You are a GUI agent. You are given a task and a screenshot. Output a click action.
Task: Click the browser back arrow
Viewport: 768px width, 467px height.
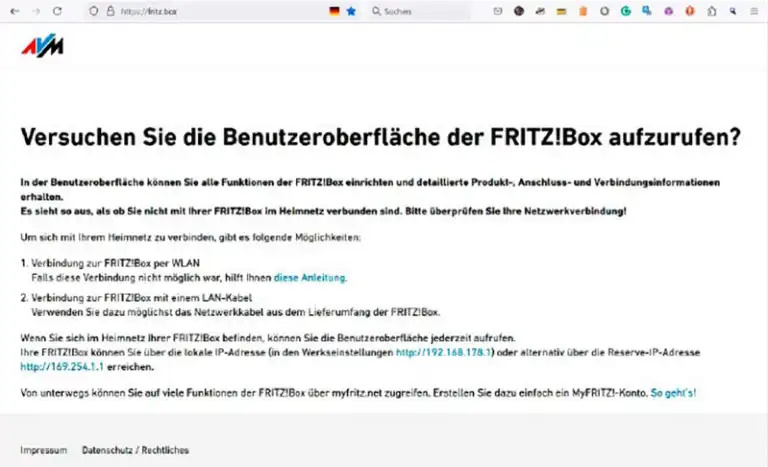pyautogui.click(x=14, y=11)
